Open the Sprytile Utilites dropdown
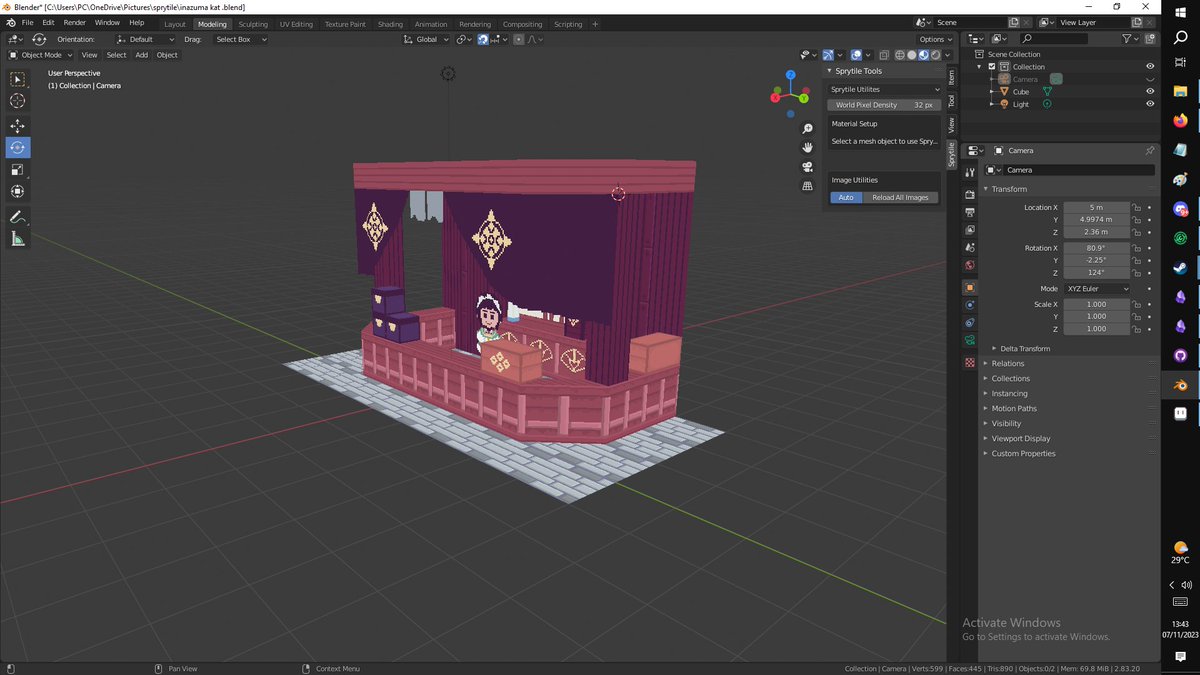1200x675 pixels. (885, 89)
